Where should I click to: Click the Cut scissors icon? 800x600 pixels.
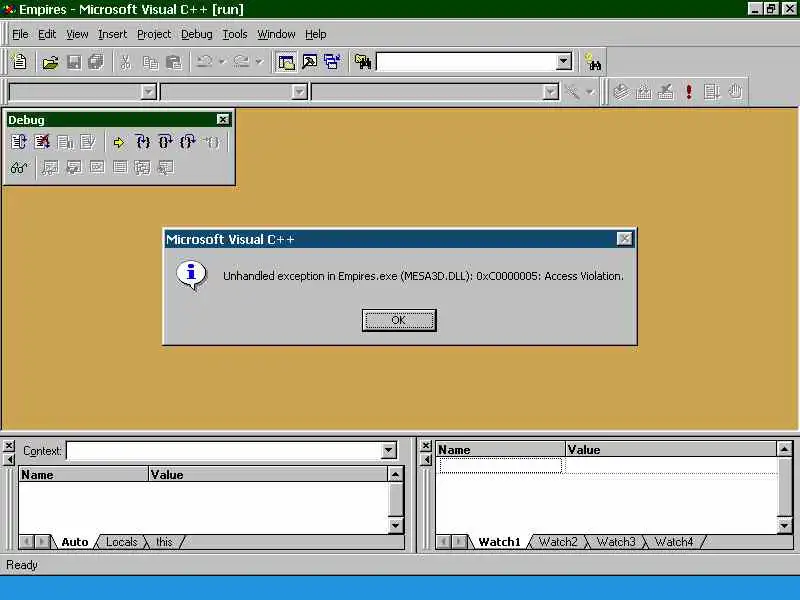[x=125, y=62]
